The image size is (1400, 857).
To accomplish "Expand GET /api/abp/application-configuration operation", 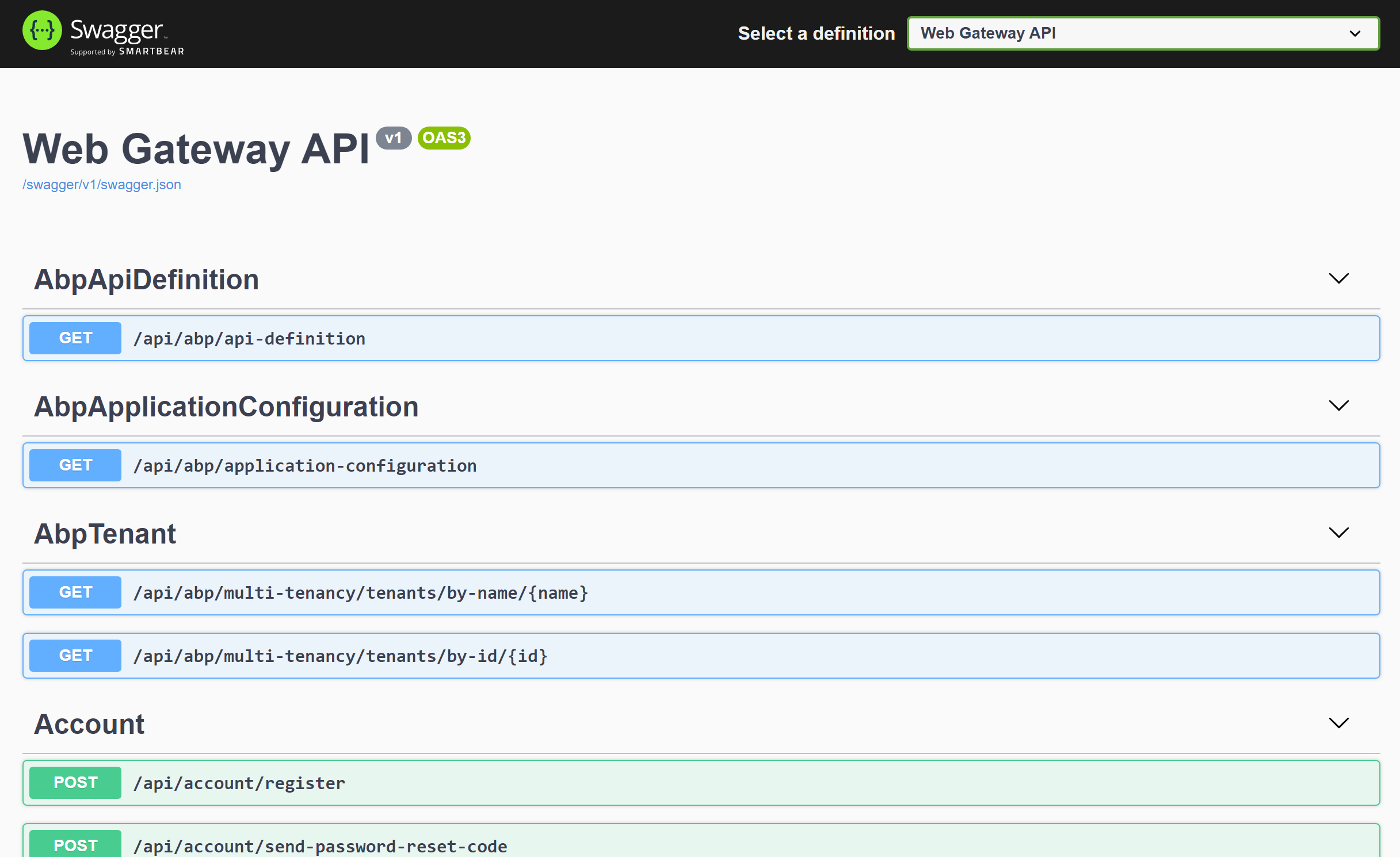I will click(x=305, y=466).
